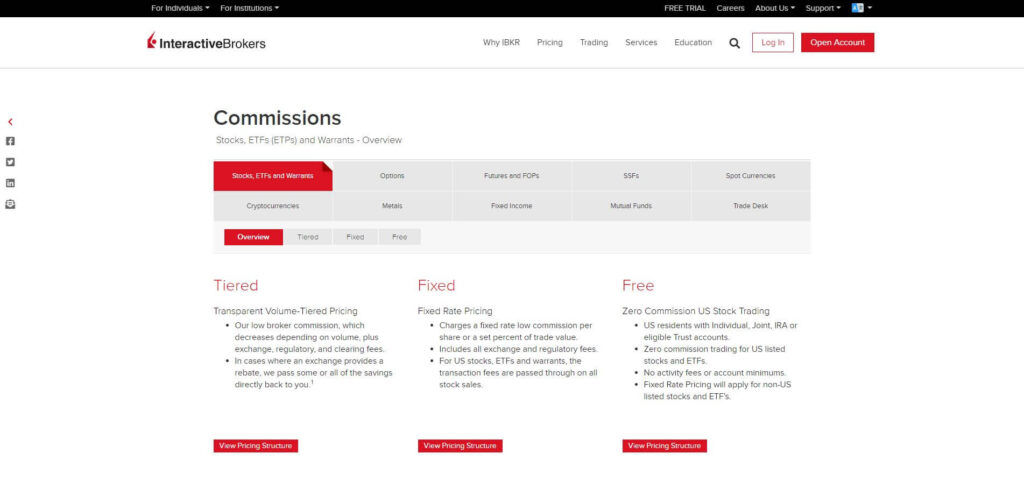Click the red Fixed heading
This screenshot has height=503, width=1024.
436,285
